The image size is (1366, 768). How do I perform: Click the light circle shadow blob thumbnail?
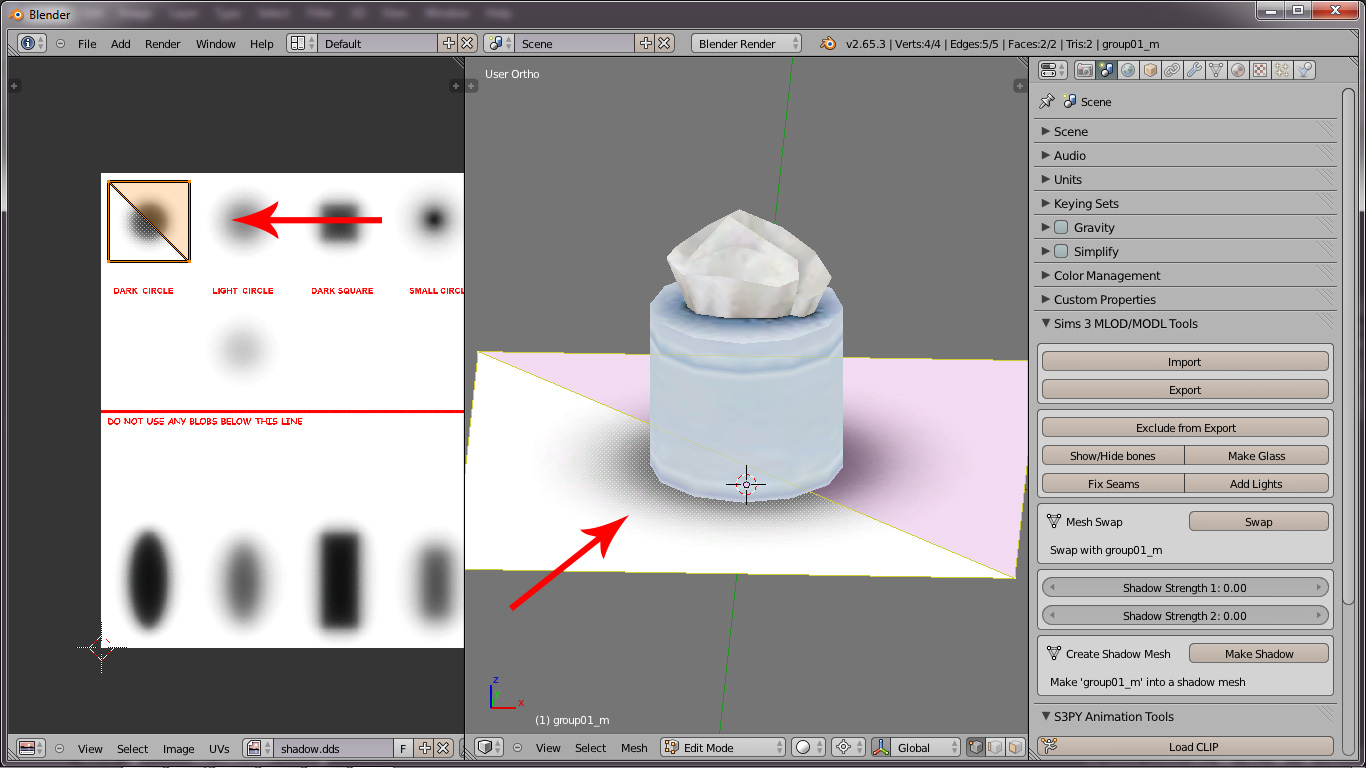[242, 220]
